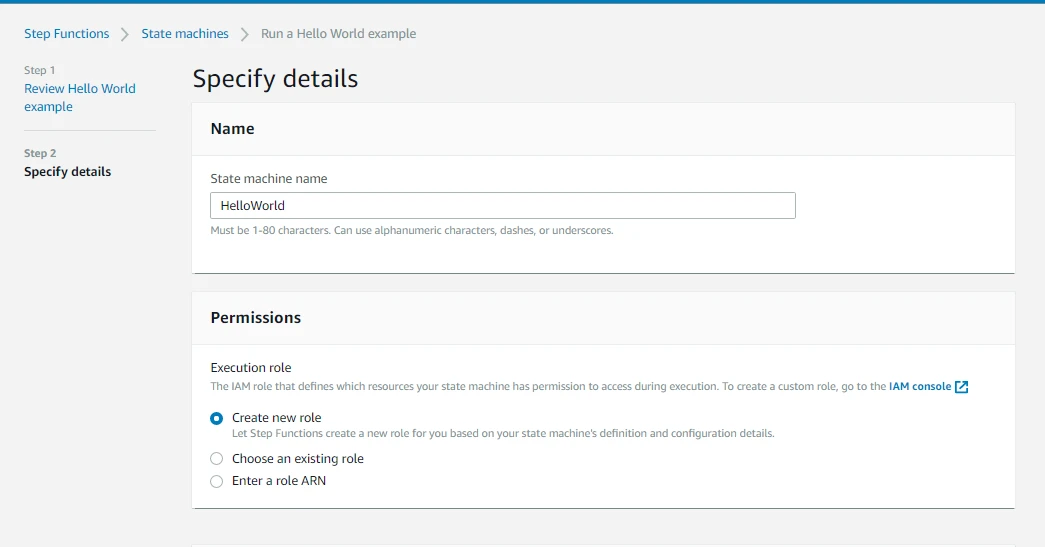Focus the State machine name text field
The height and width of the screenshot is (547, 1045).
(x=502, y=206)
